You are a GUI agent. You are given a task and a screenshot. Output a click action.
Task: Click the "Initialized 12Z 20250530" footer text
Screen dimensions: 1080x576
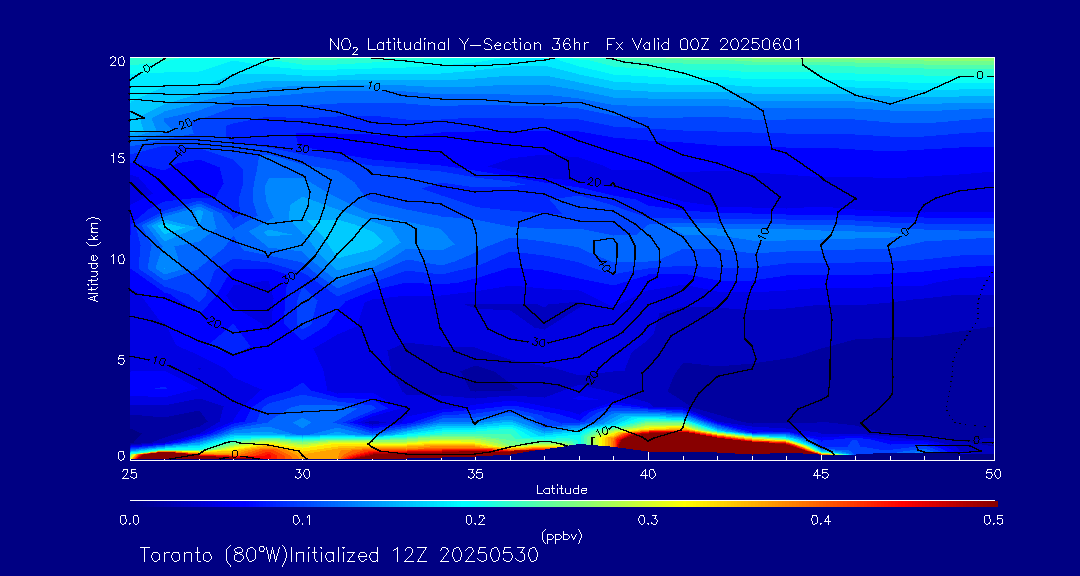[x=413, y=555]
